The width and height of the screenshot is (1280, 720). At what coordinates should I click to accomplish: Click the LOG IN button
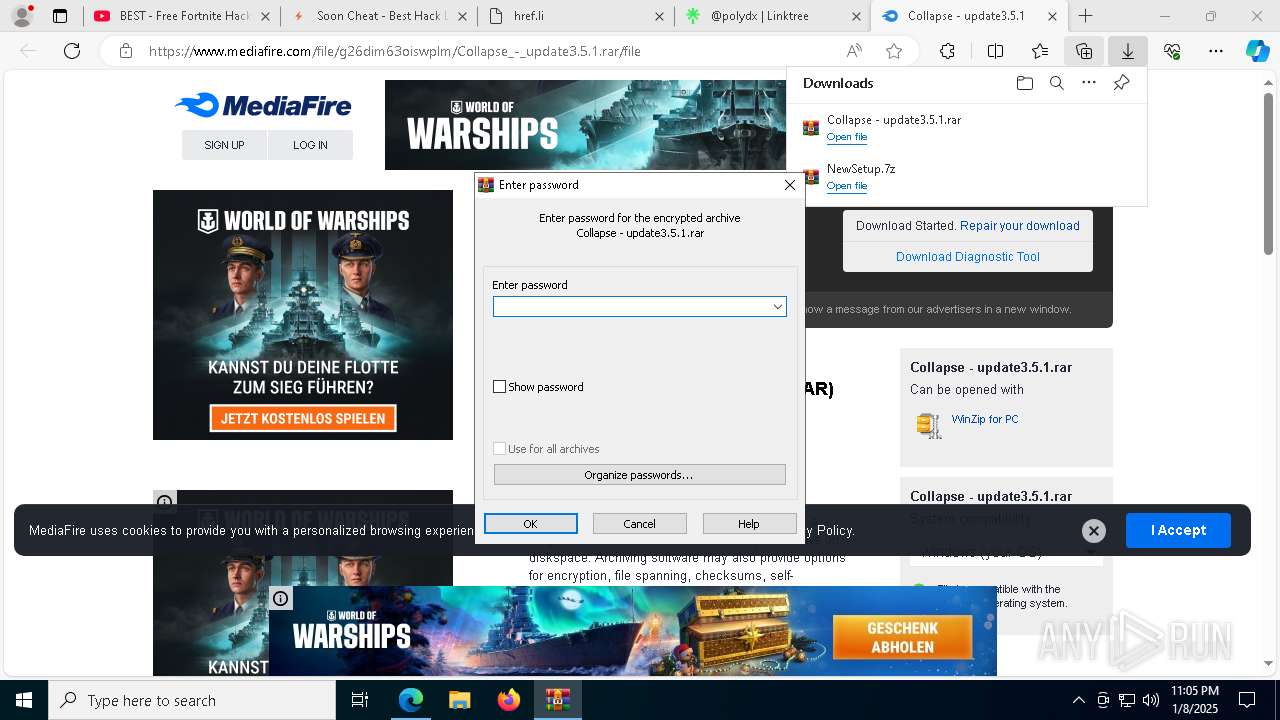point(310,145)
